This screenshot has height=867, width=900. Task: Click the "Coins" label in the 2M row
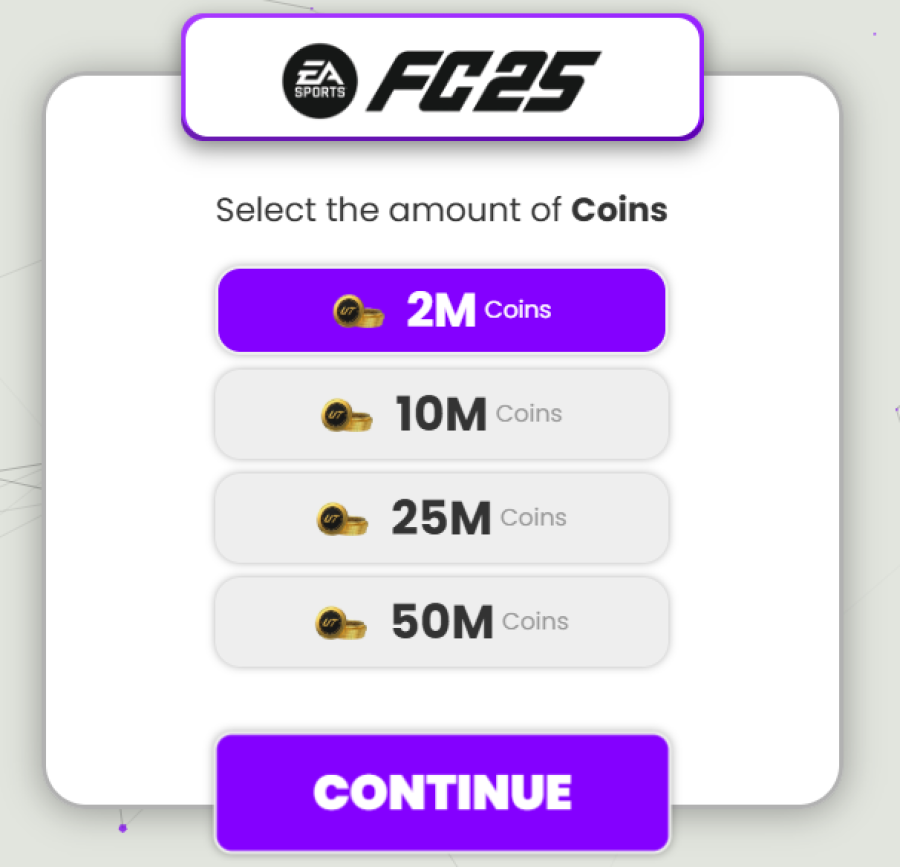pyautogui.click(x=518, y=310)
